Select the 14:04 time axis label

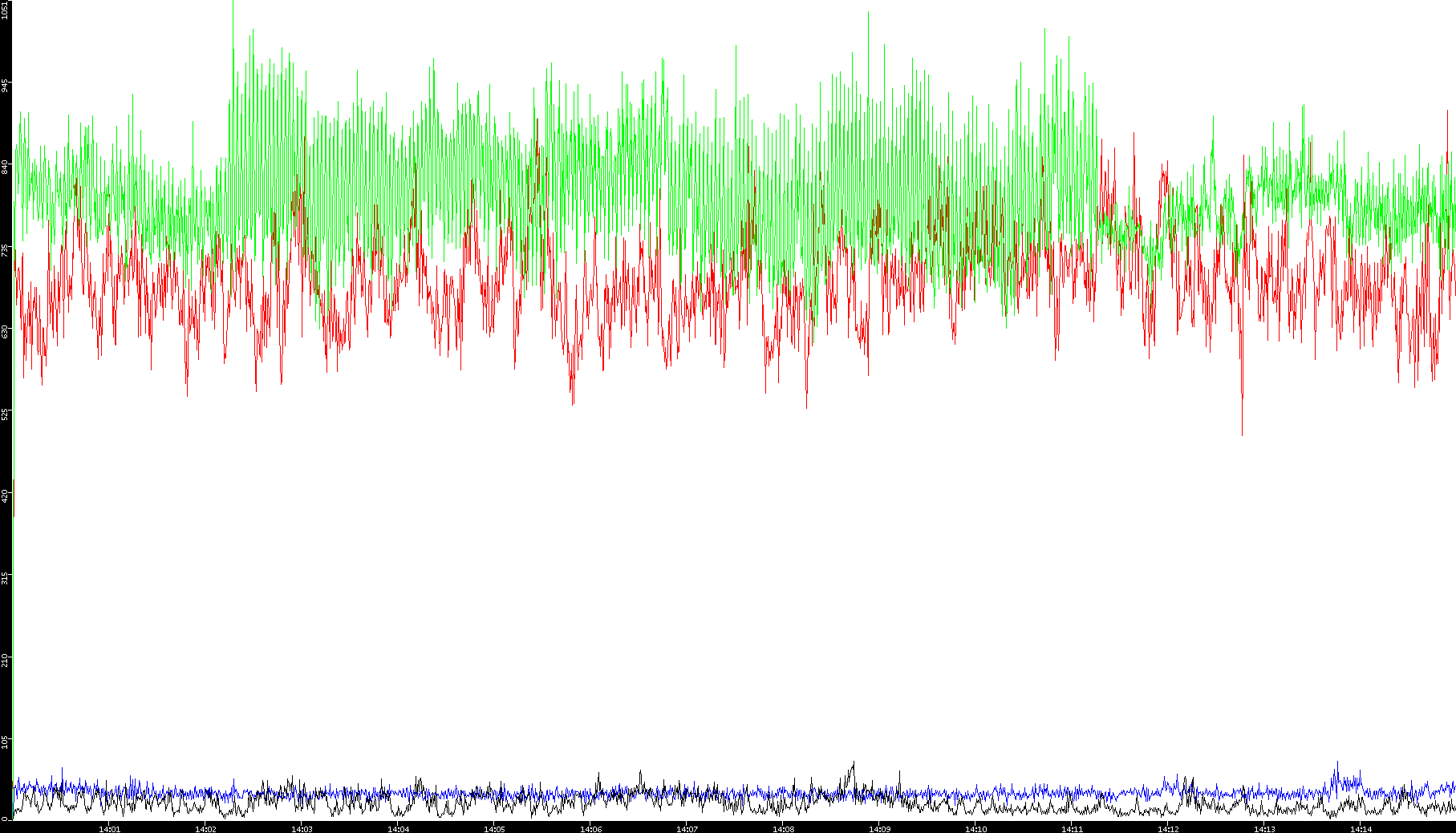[398, 829]
